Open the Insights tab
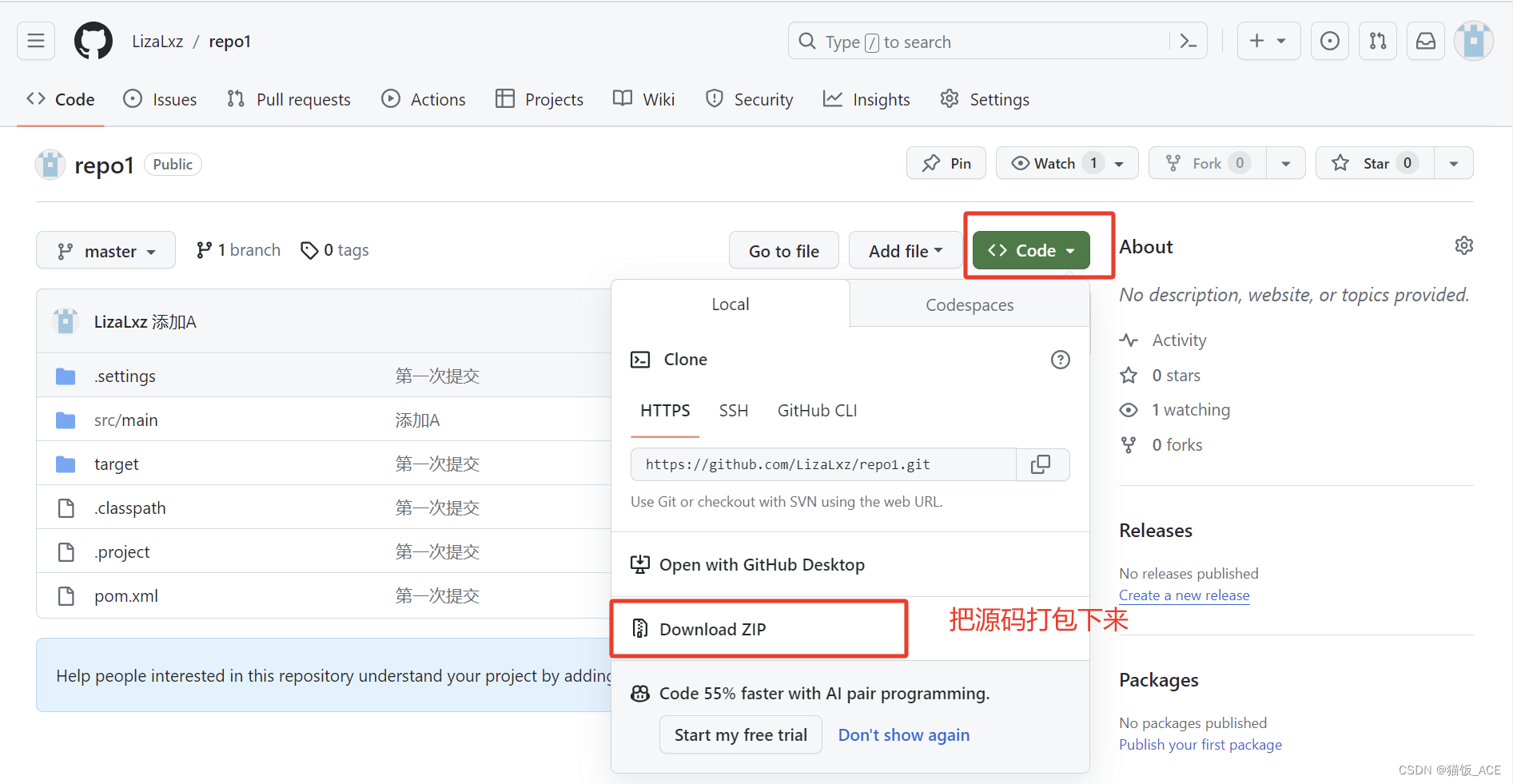1513x784 pixels. 867,99
